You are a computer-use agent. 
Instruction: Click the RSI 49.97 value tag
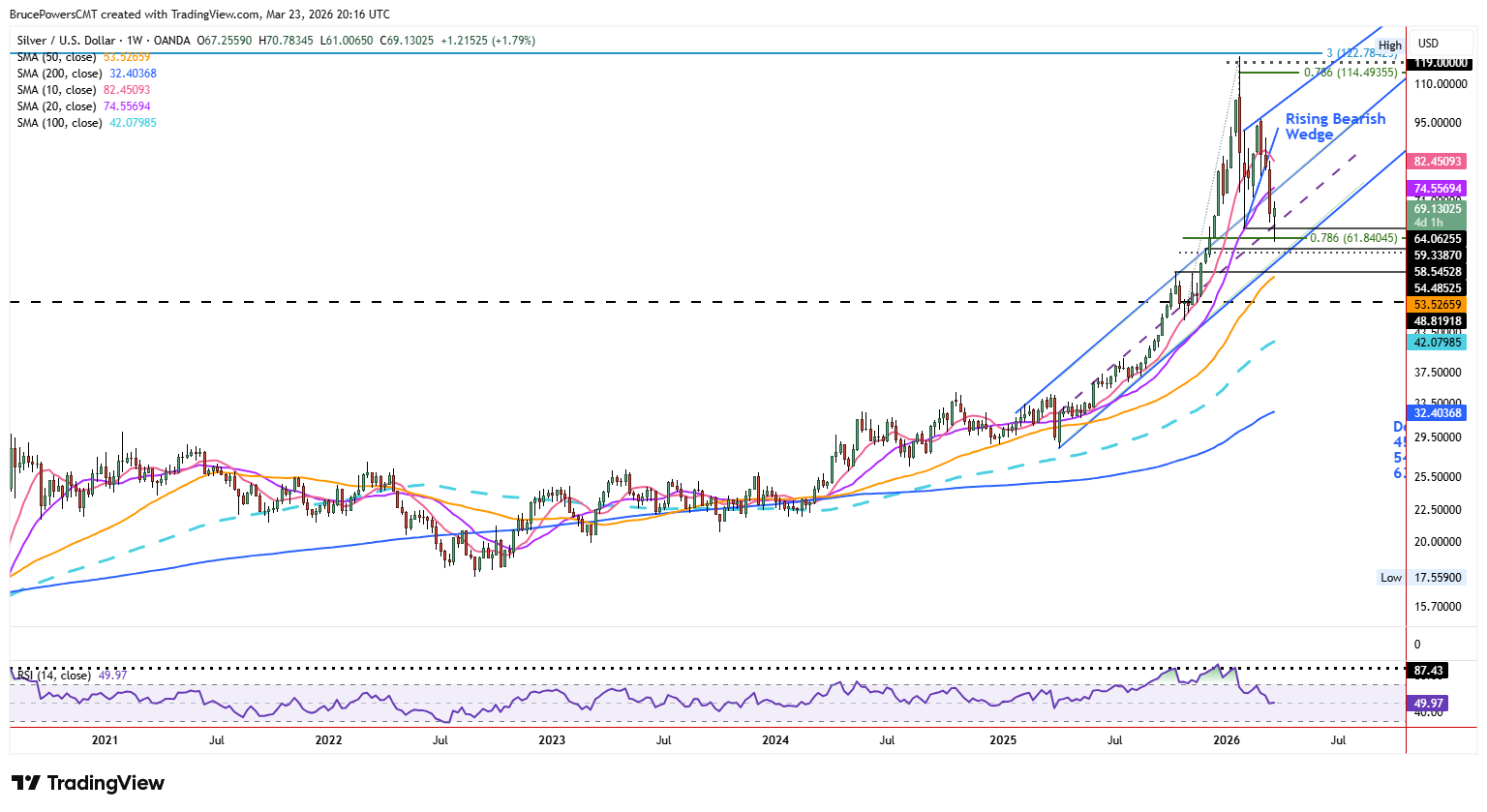click(1429, 704)
